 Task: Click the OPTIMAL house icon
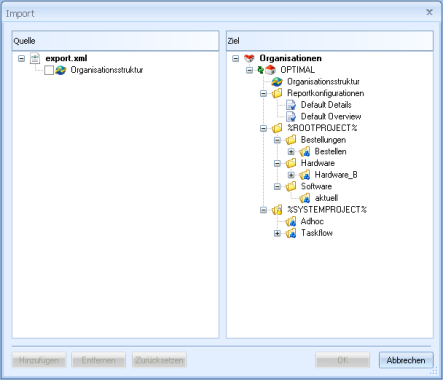click(x=270, y=70)
